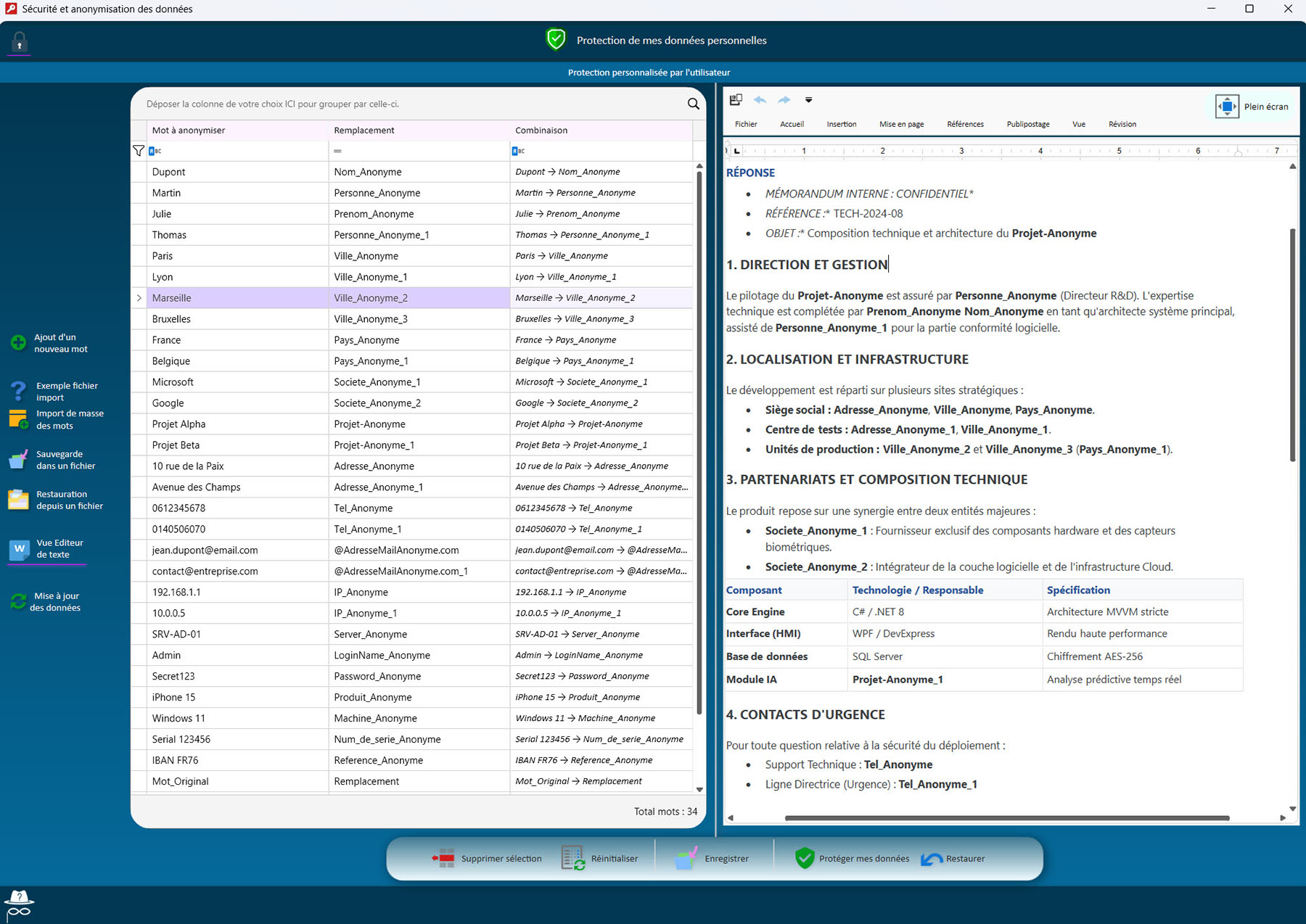Open the quick access toolbar dropdown arrow

point(808,100)
